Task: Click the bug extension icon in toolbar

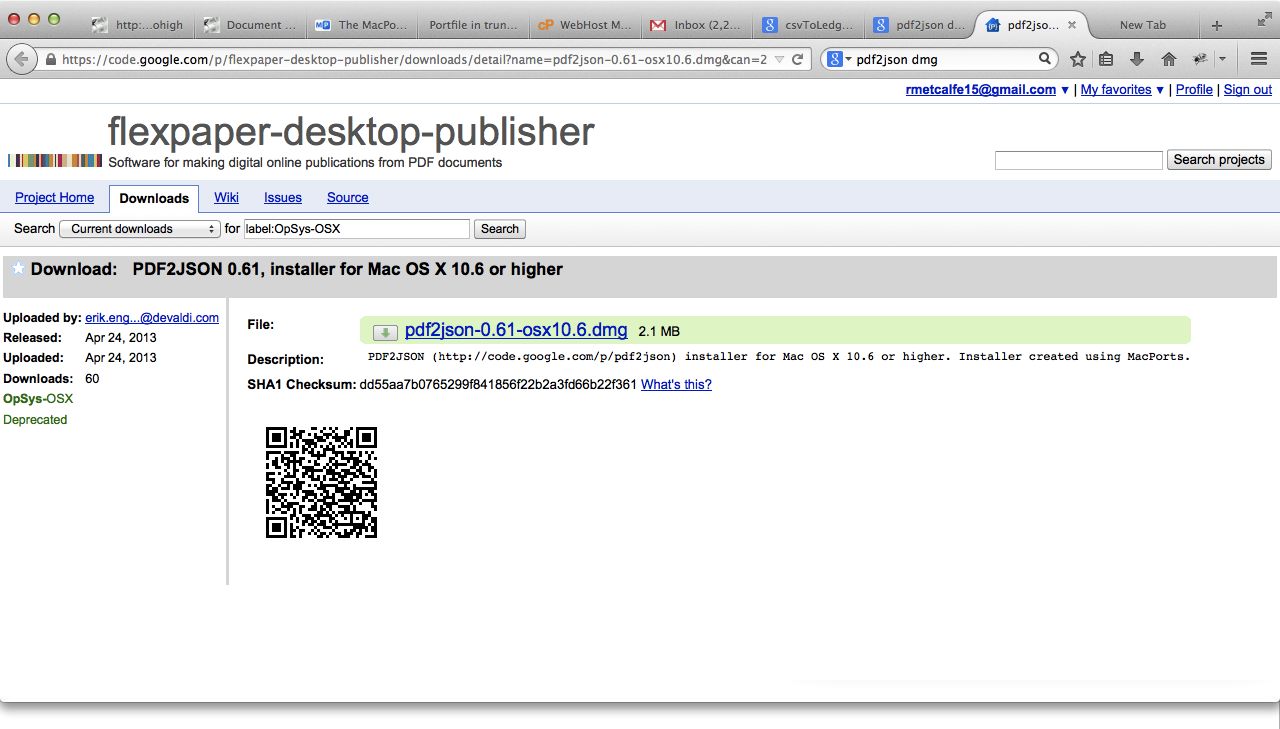Action: click(x=1200, y=59)
